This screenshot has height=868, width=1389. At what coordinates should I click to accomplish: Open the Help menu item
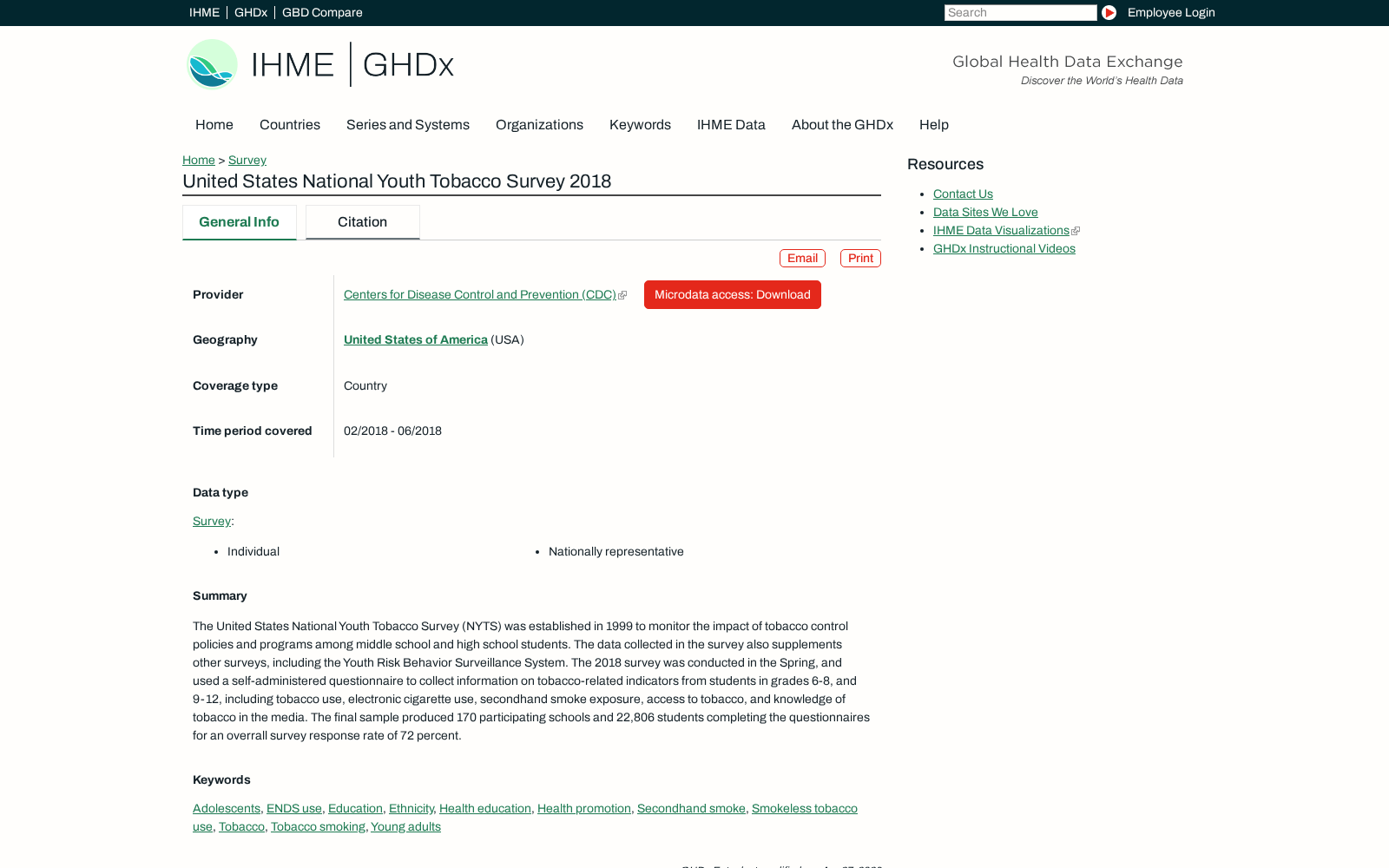(934, 125)
